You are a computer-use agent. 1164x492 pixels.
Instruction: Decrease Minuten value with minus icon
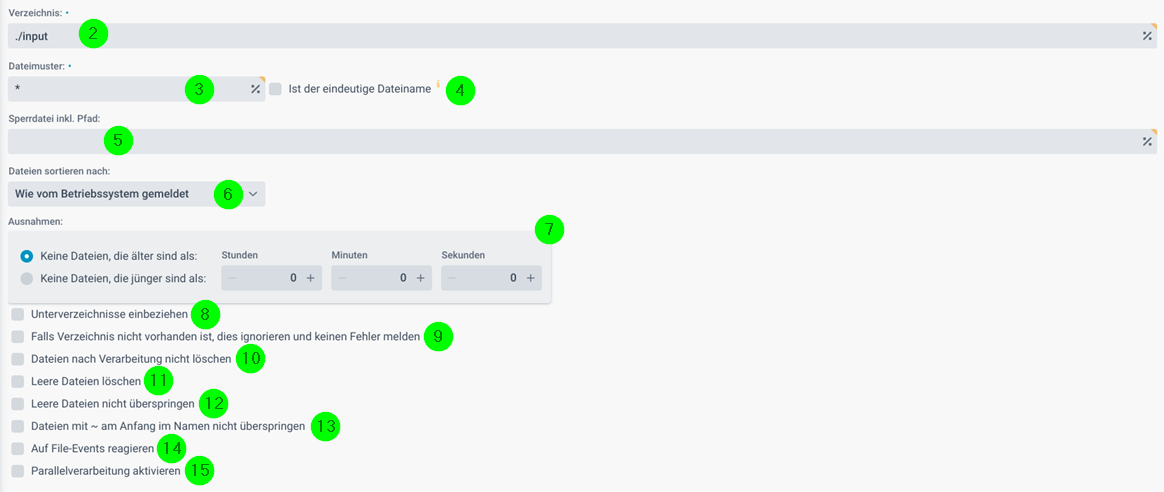pos(342,278)
